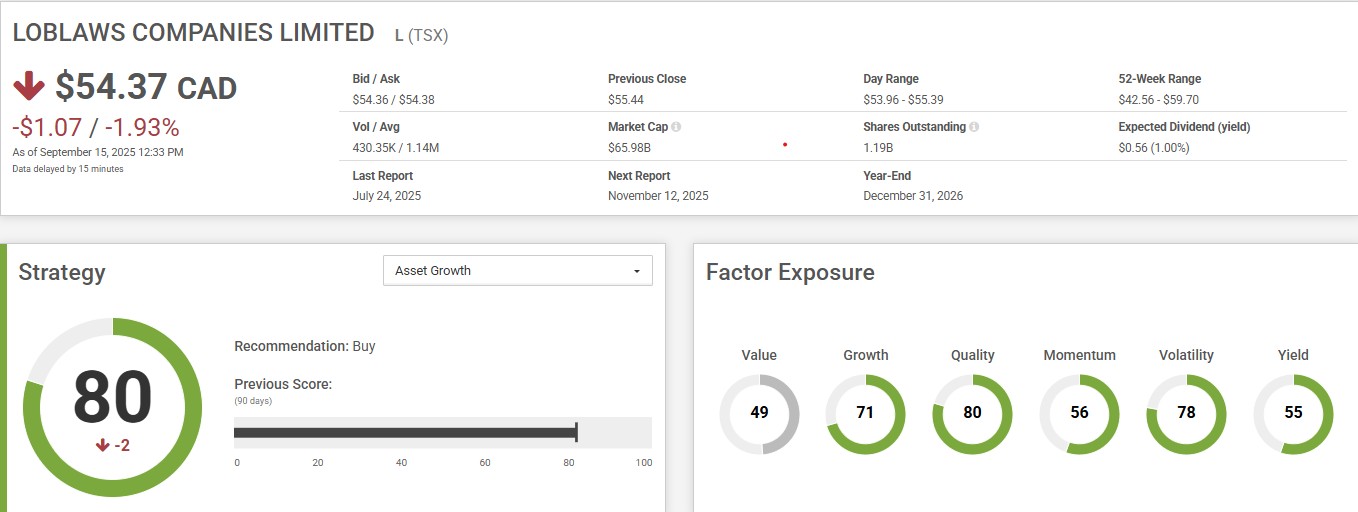Click the Previous Score: label

click(283, 384)
